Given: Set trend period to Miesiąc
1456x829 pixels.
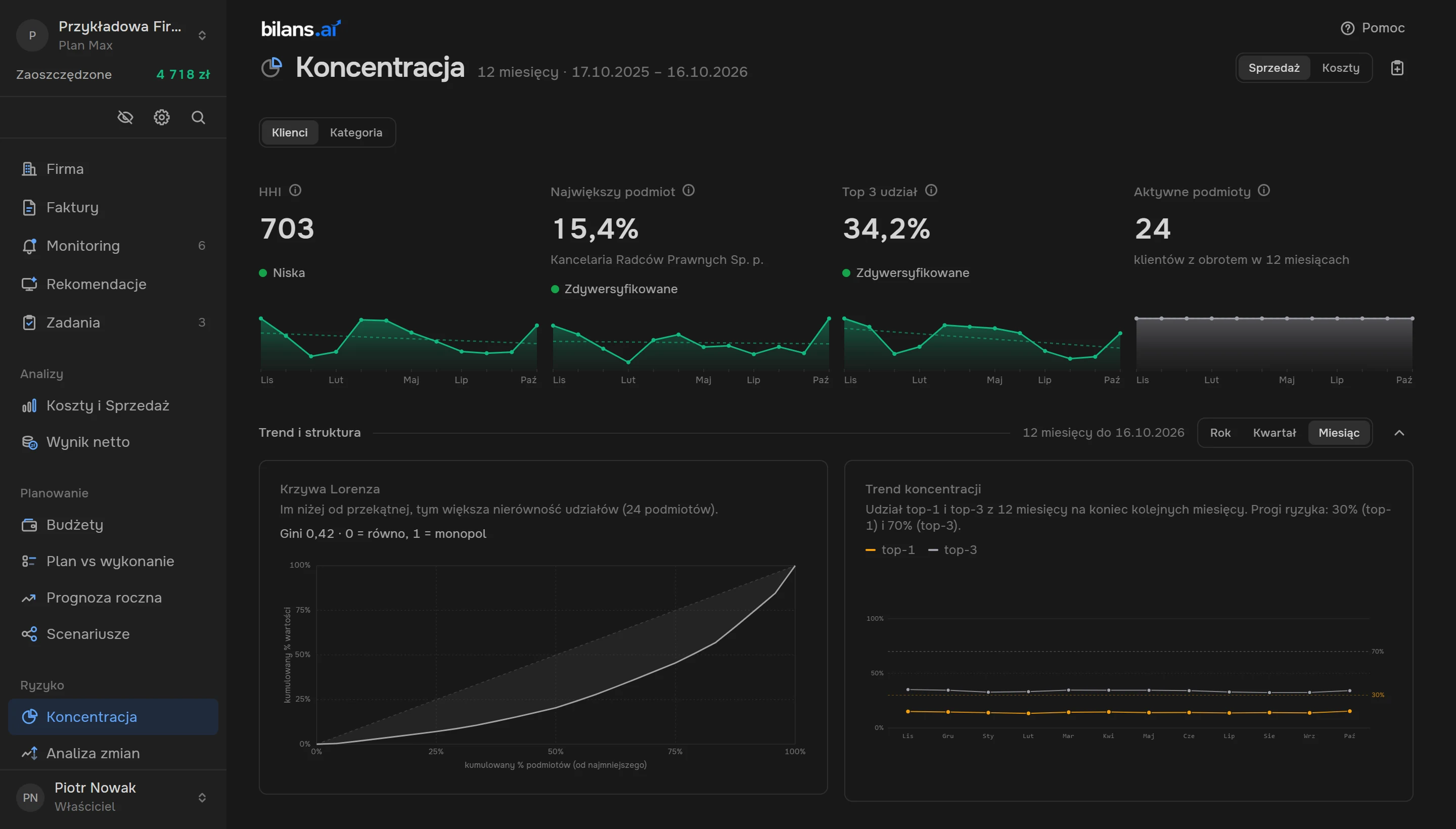Looking at the screenshot, I should tap(1339, 433).
